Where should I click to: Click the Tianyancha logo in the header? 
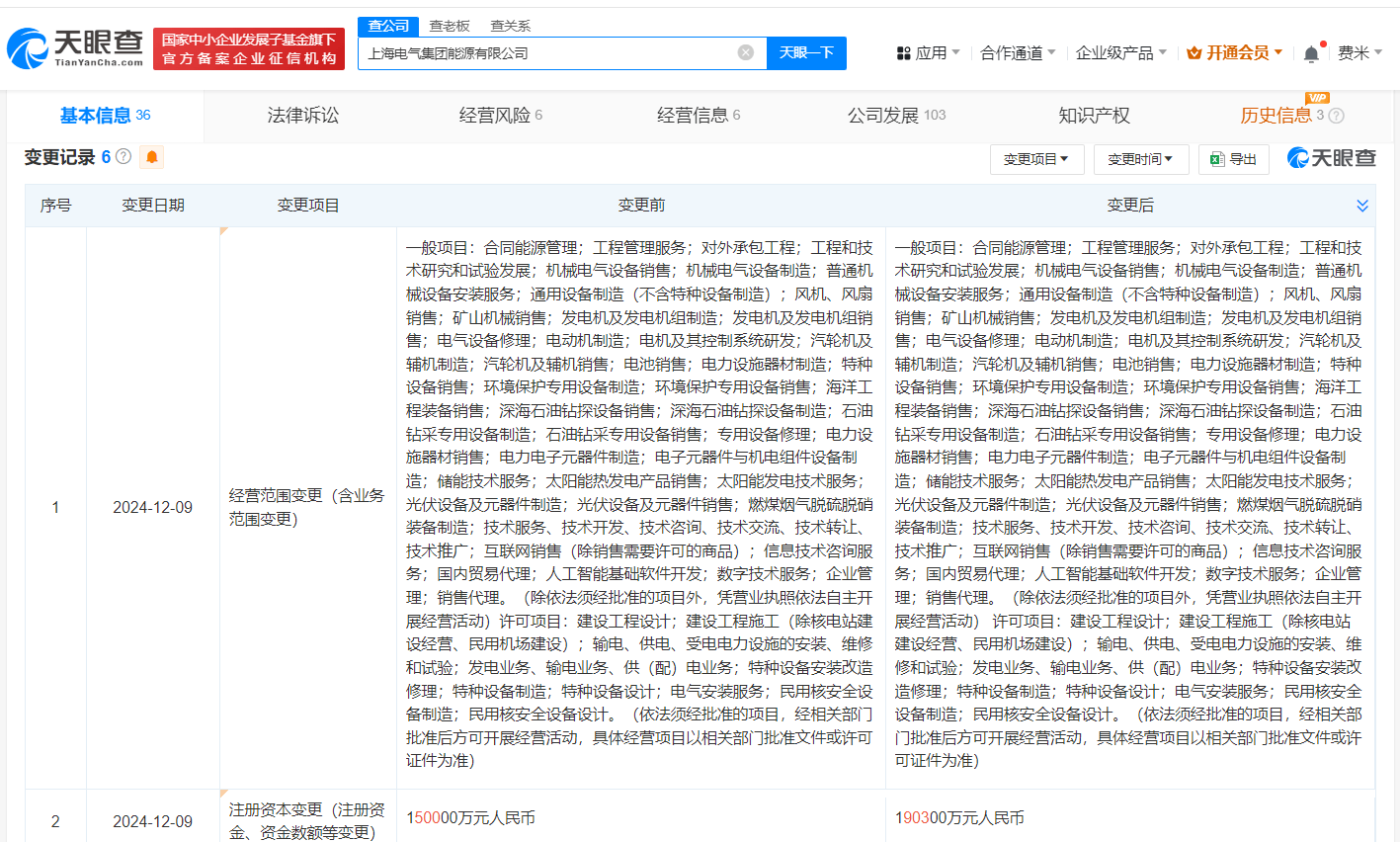pos(75,48)
